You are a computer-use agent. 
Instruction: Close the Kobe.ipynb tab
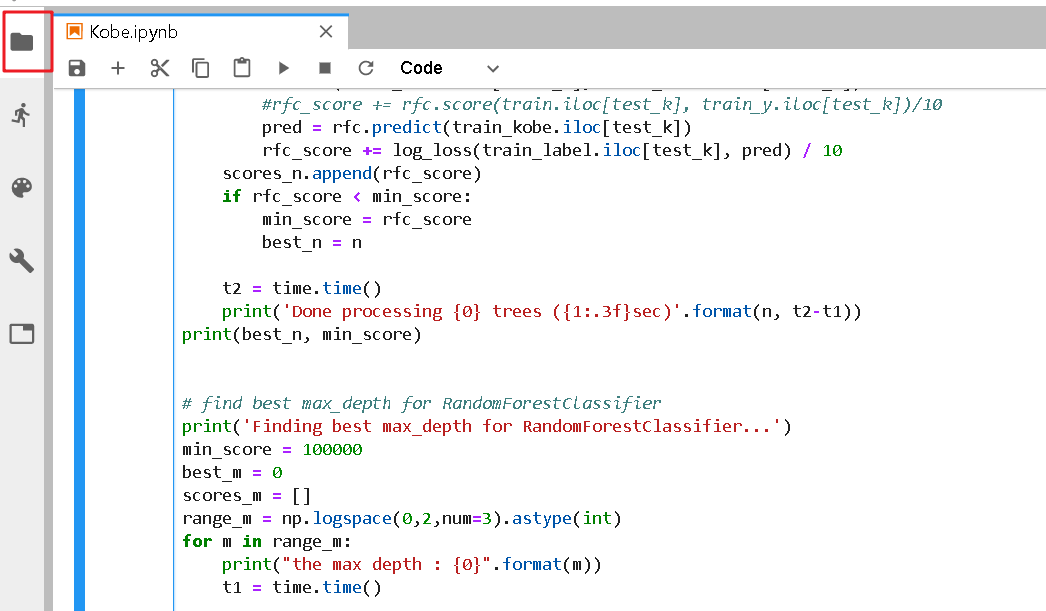pos(325,31)
